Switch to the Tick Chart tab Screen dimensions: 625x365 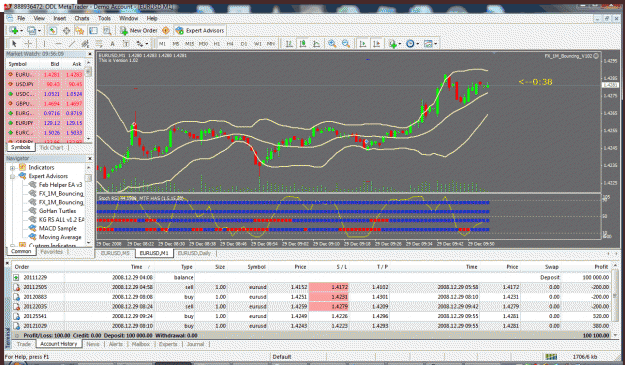[x=51, y=148]
